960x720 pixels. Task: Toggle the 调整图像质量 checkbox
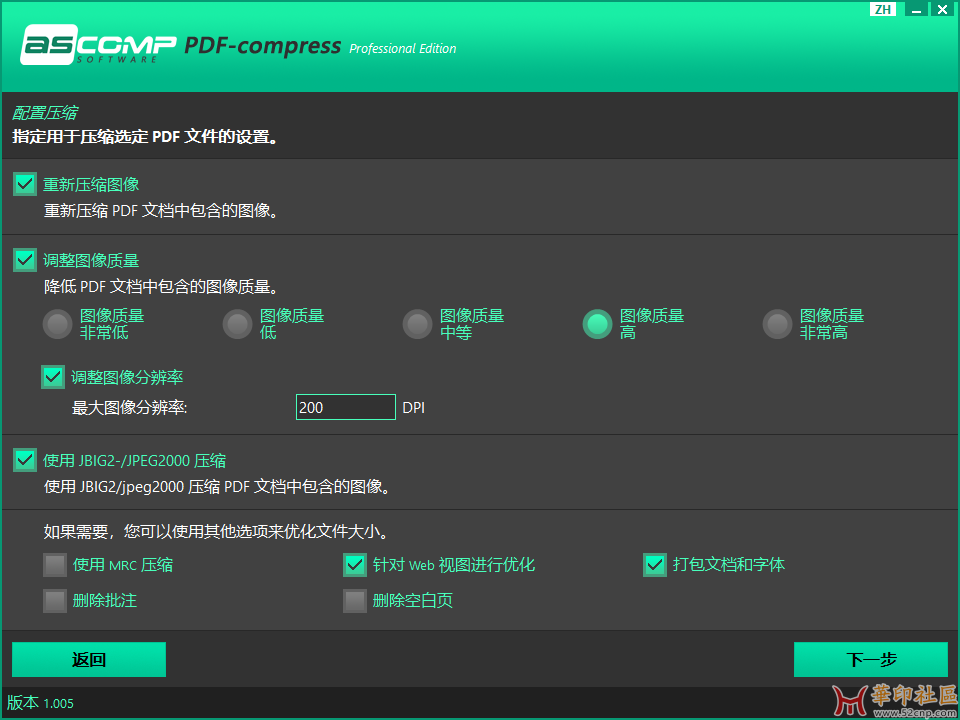click(x=25, y=260)
